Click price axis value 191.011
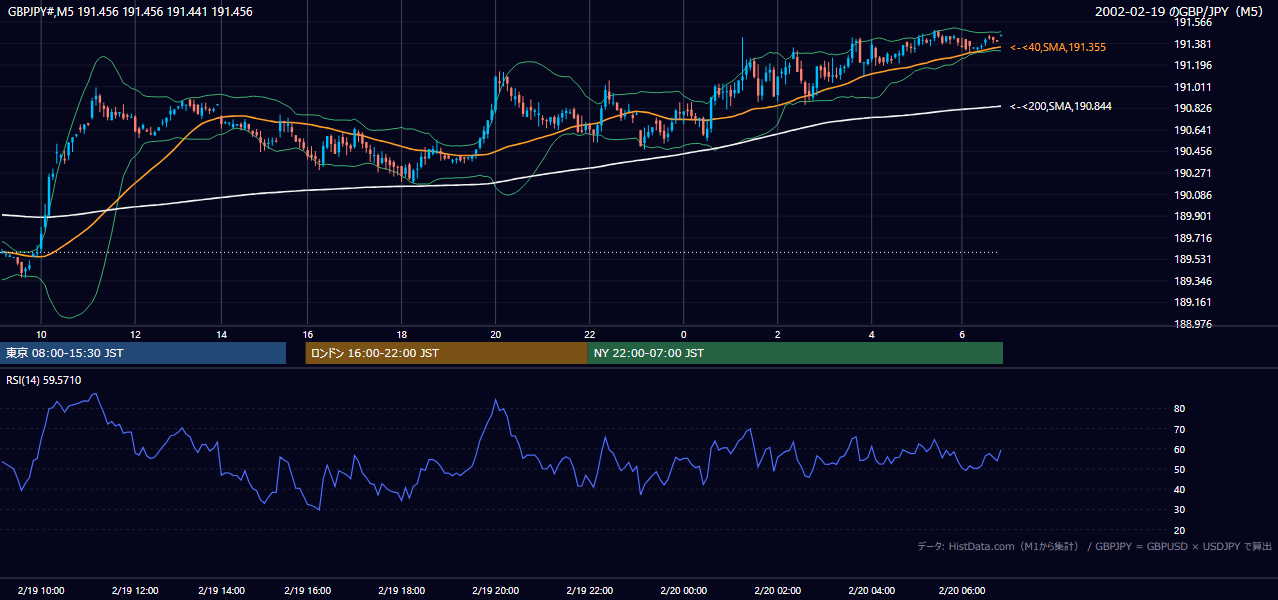Screen dimensions: 1278x600 tap(1193, 87)
